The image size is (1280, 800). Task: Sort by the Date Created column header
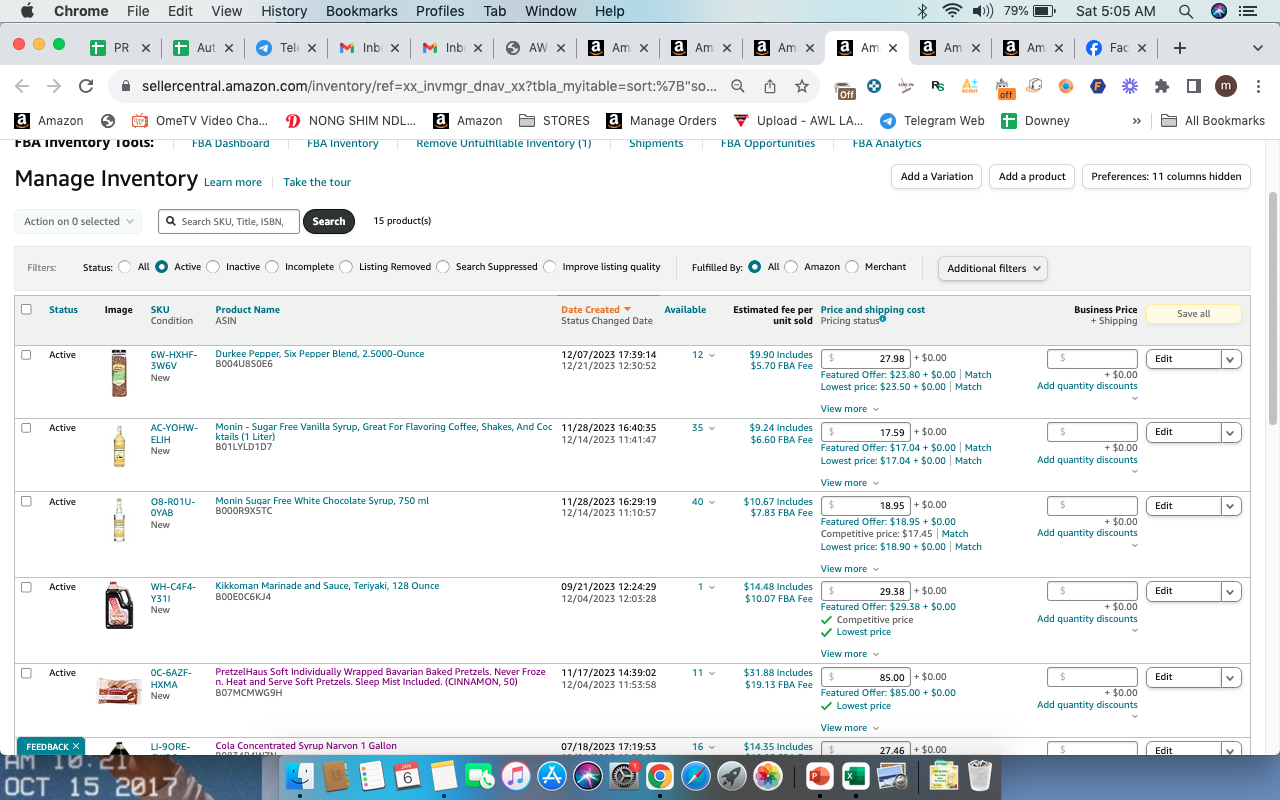point(596,310)
